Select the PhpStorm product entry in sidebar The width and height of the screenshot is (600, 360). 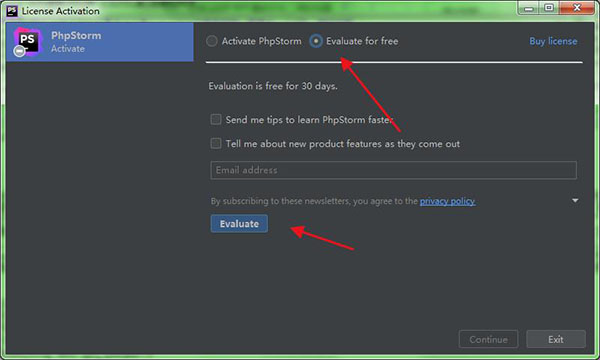[99, 42]
